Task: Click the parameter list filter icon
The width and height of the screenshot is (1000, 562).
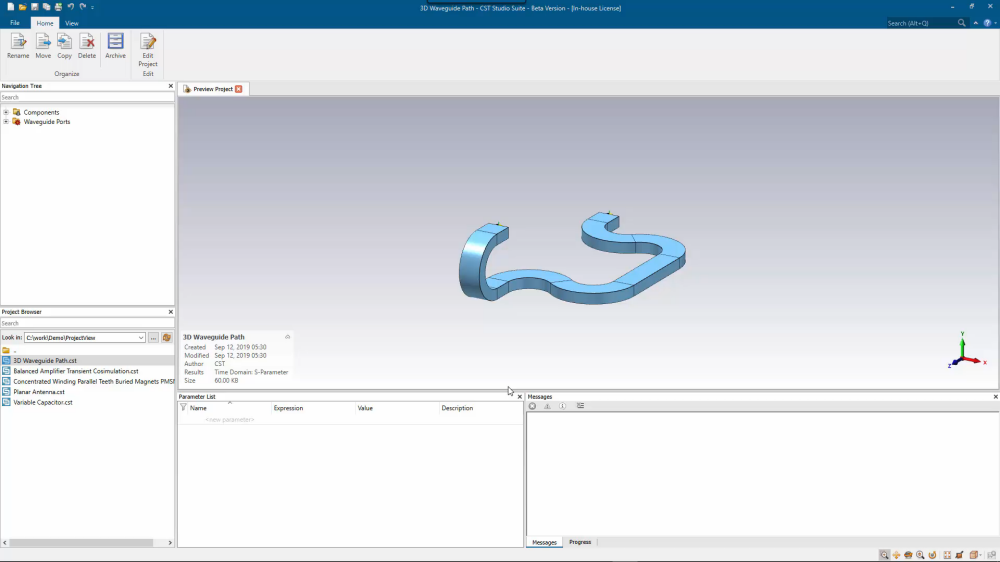Action: [x=184, y=408]
